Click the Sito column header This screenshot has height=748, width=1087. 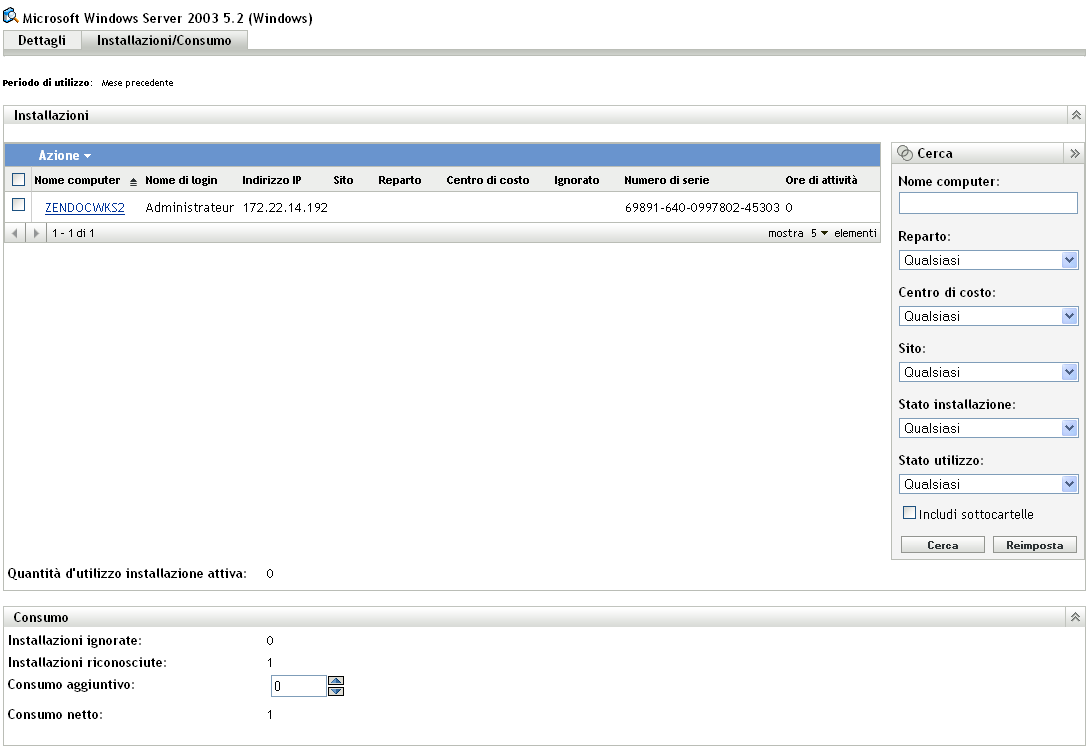[343, 180]
